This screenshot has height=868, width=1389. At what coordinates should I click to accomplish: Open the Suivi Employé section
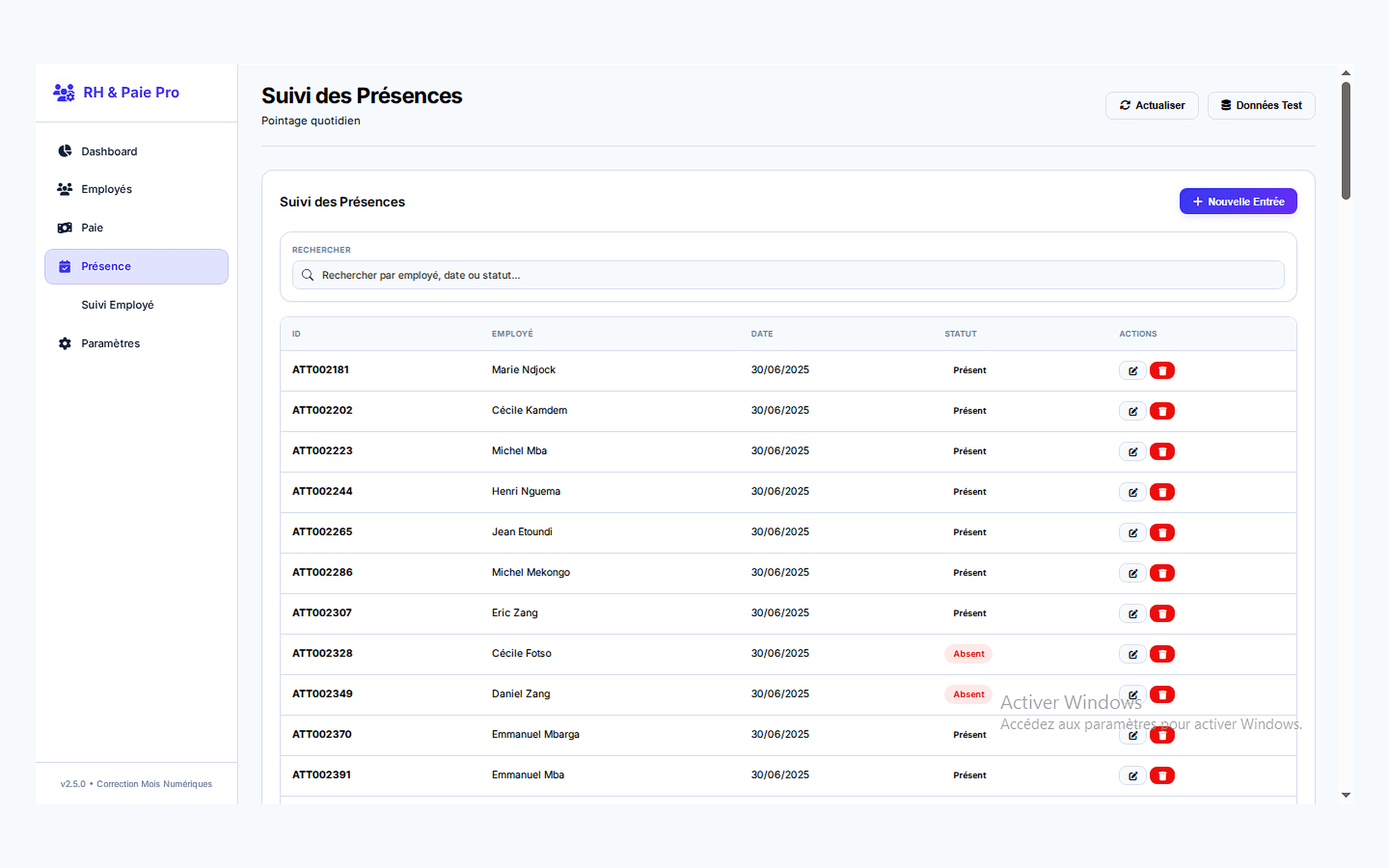117,305
